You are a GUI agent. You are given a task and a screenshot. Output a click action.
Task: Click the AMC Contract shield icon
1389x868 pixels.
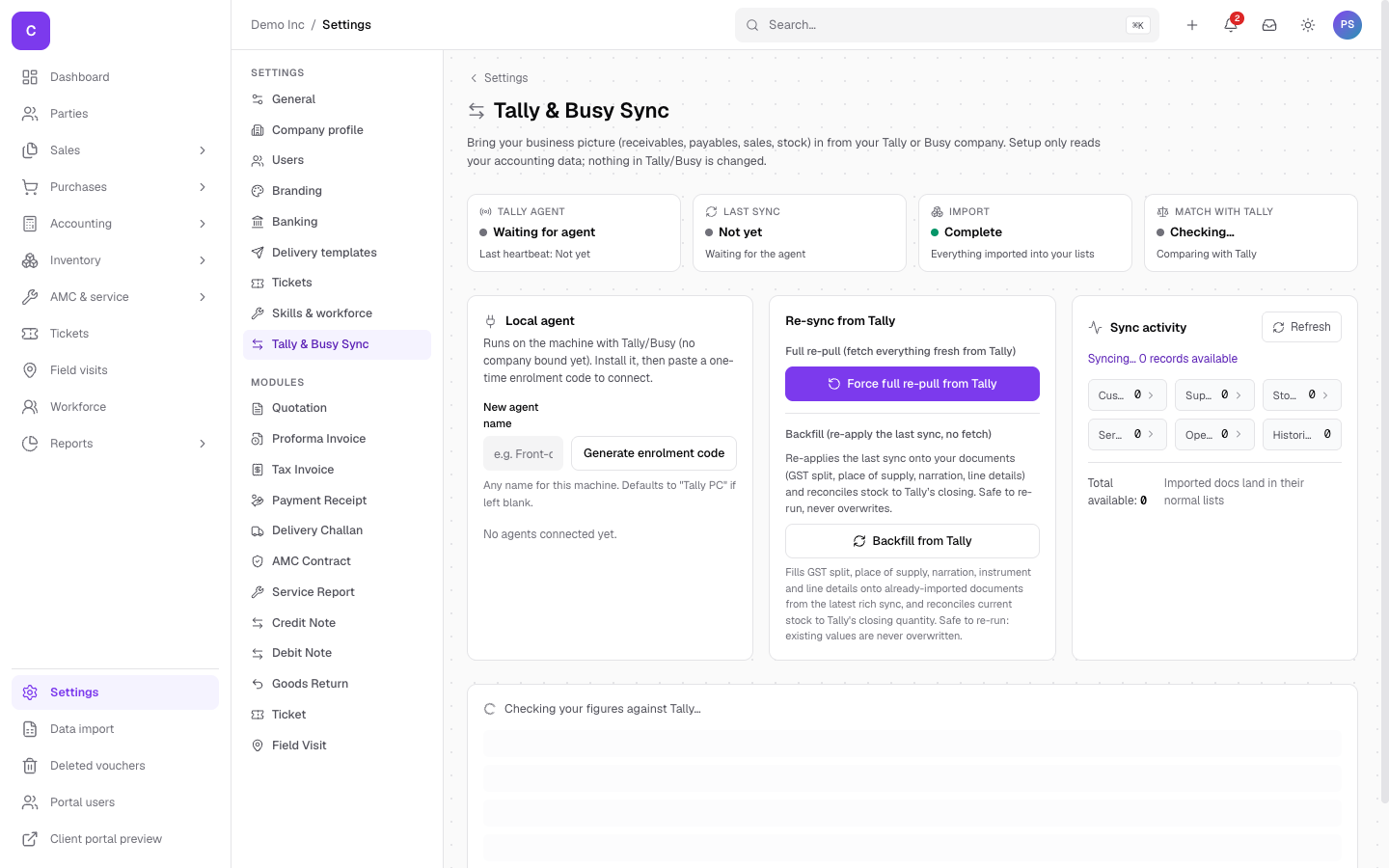[258, 561]
